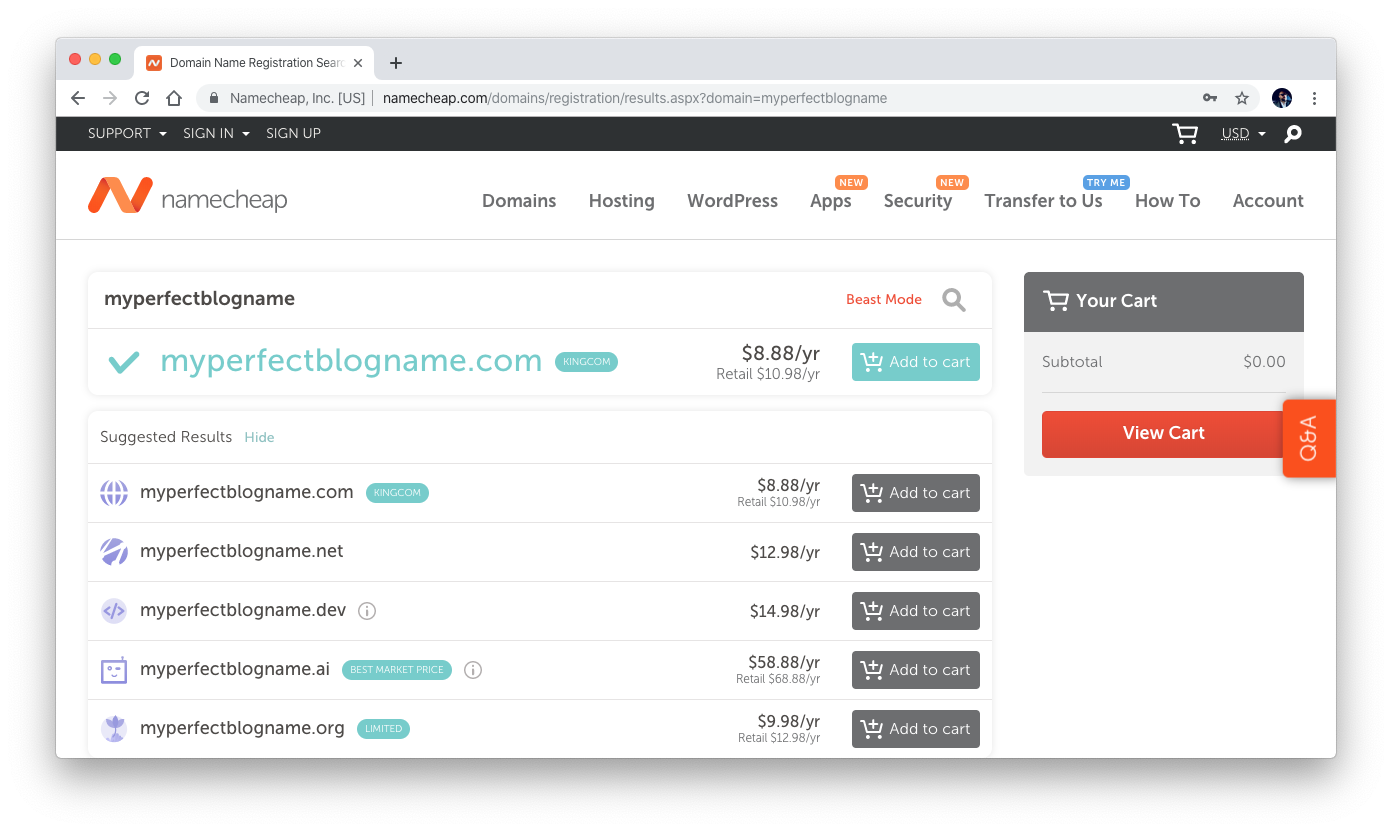Viewport: 1392px width, 832px height.
Task: Click the LIMITED badge on .org
Action: (x=383, y=729)
